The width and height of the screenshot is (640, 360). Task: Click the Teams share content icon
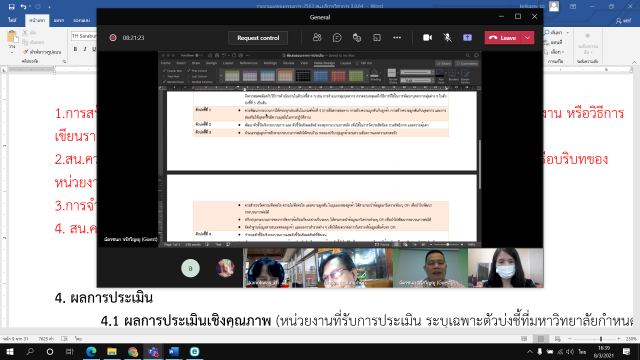pos(467,38)
